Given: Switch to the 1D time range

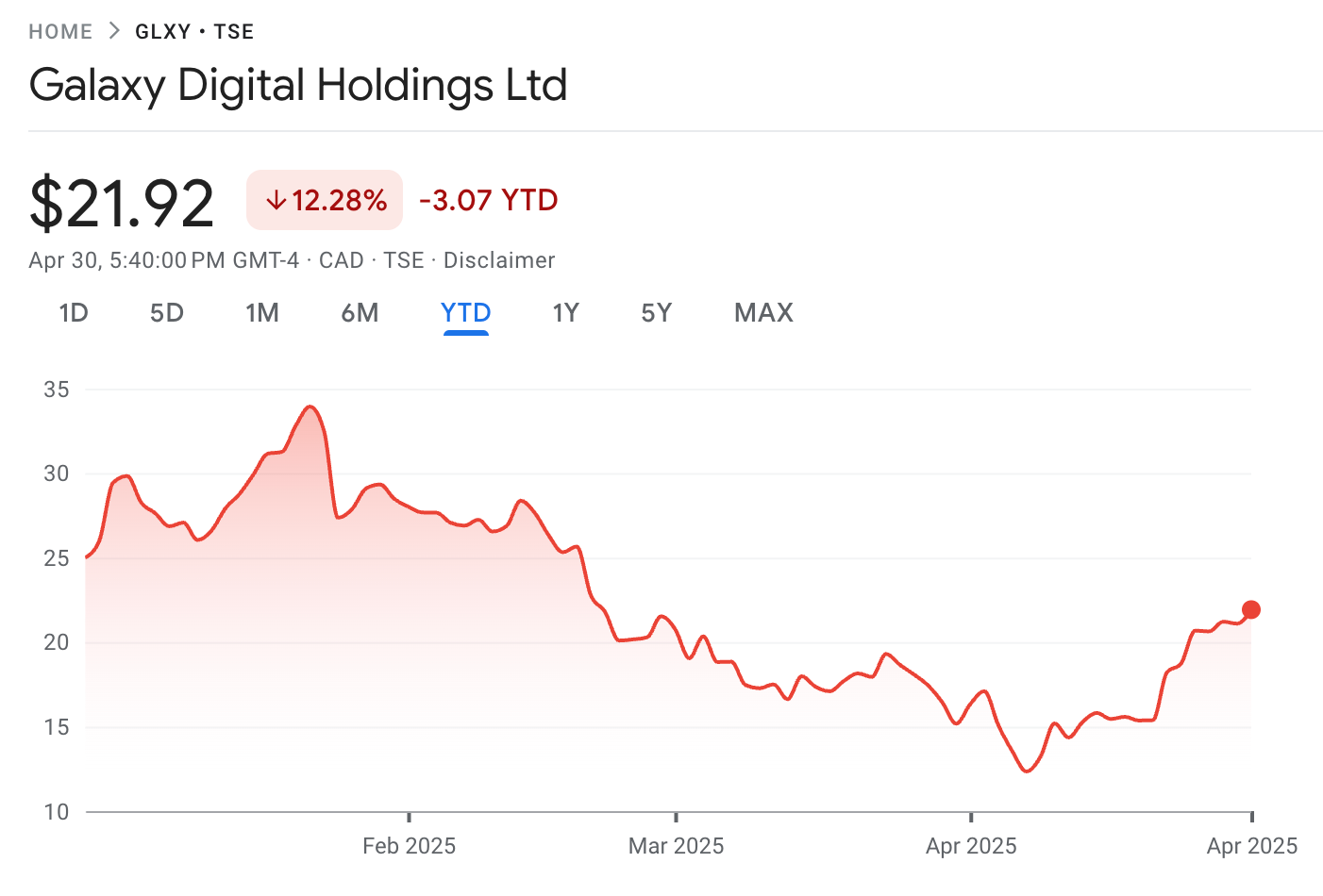Looking at the screenshot, I should click(x=74, y=313).
